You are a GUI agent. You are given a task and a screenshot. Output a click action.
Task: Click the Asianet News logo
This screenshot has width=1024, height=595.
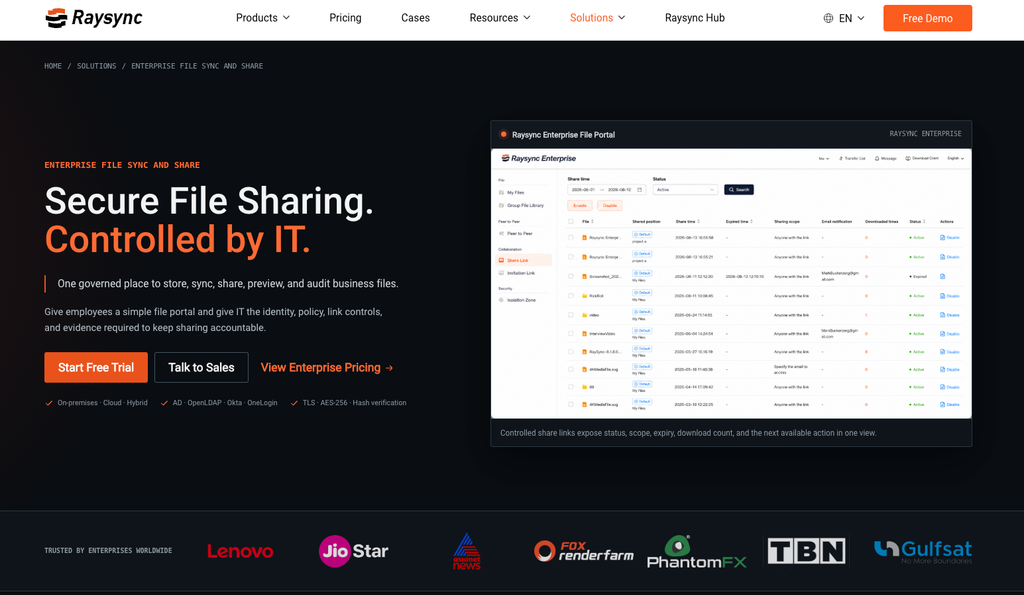[467, 551]
